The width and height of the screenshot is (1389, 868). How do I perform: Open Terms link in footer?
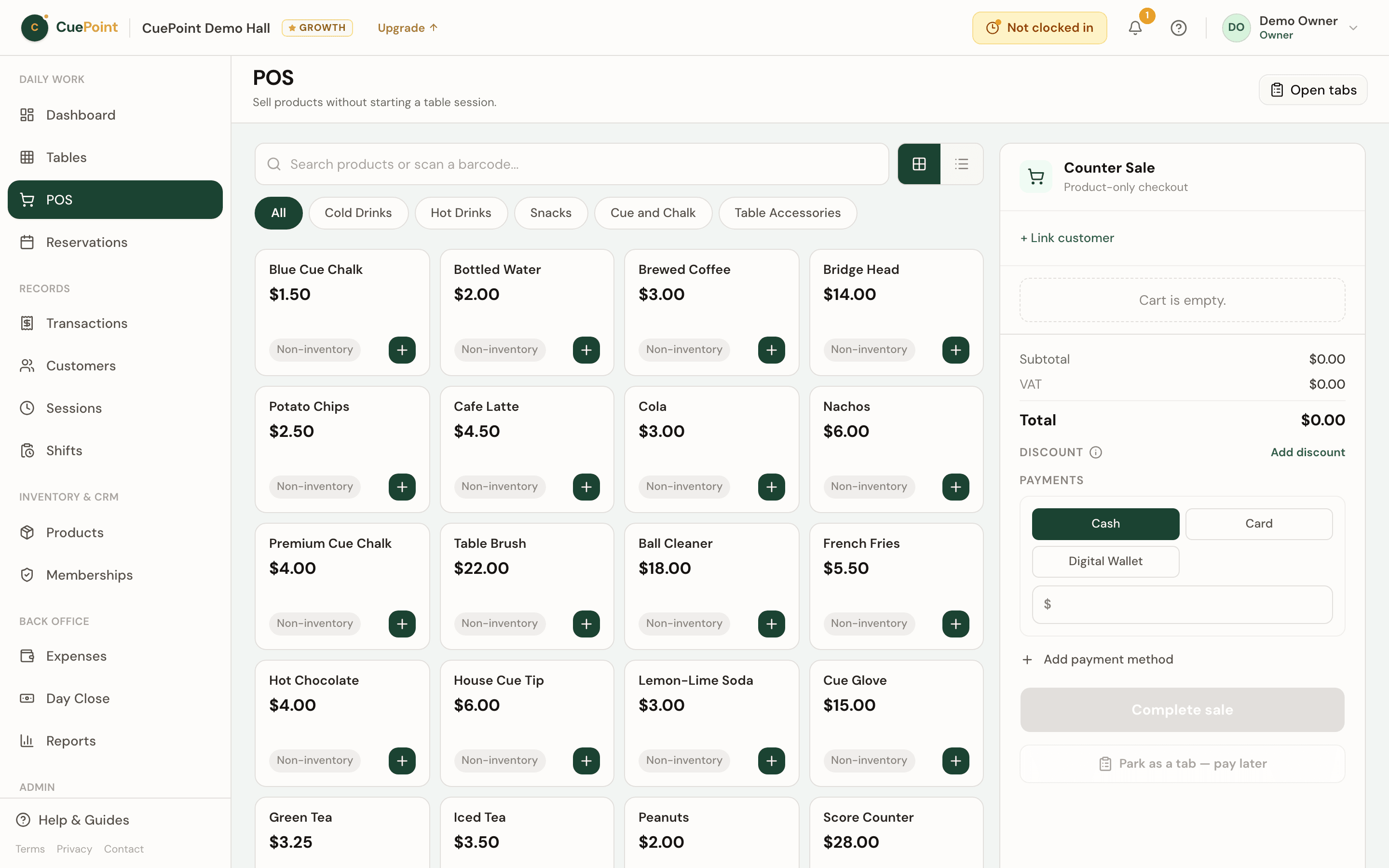[30, 849]
